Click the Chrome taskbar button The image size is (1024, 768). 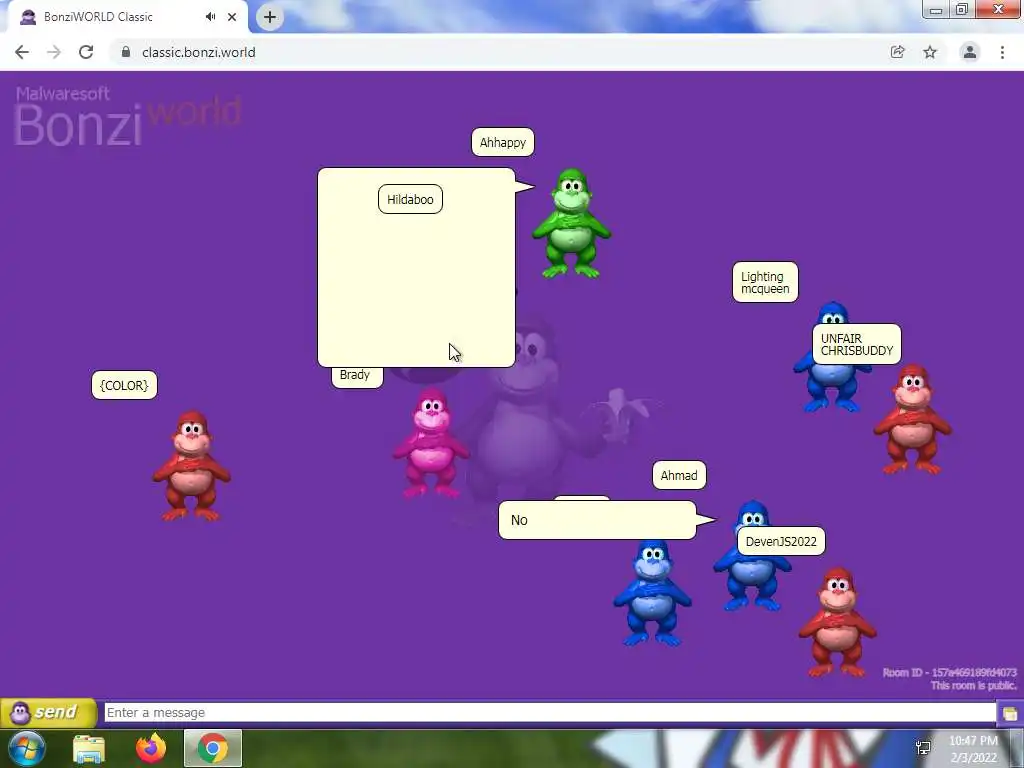(213, 748)
